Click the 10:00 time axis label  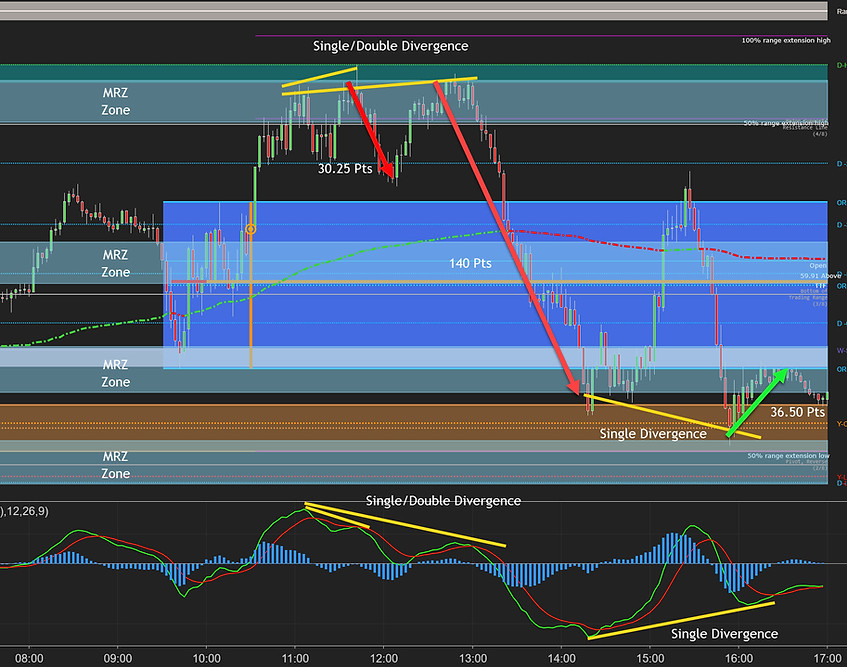click(206, 658)
